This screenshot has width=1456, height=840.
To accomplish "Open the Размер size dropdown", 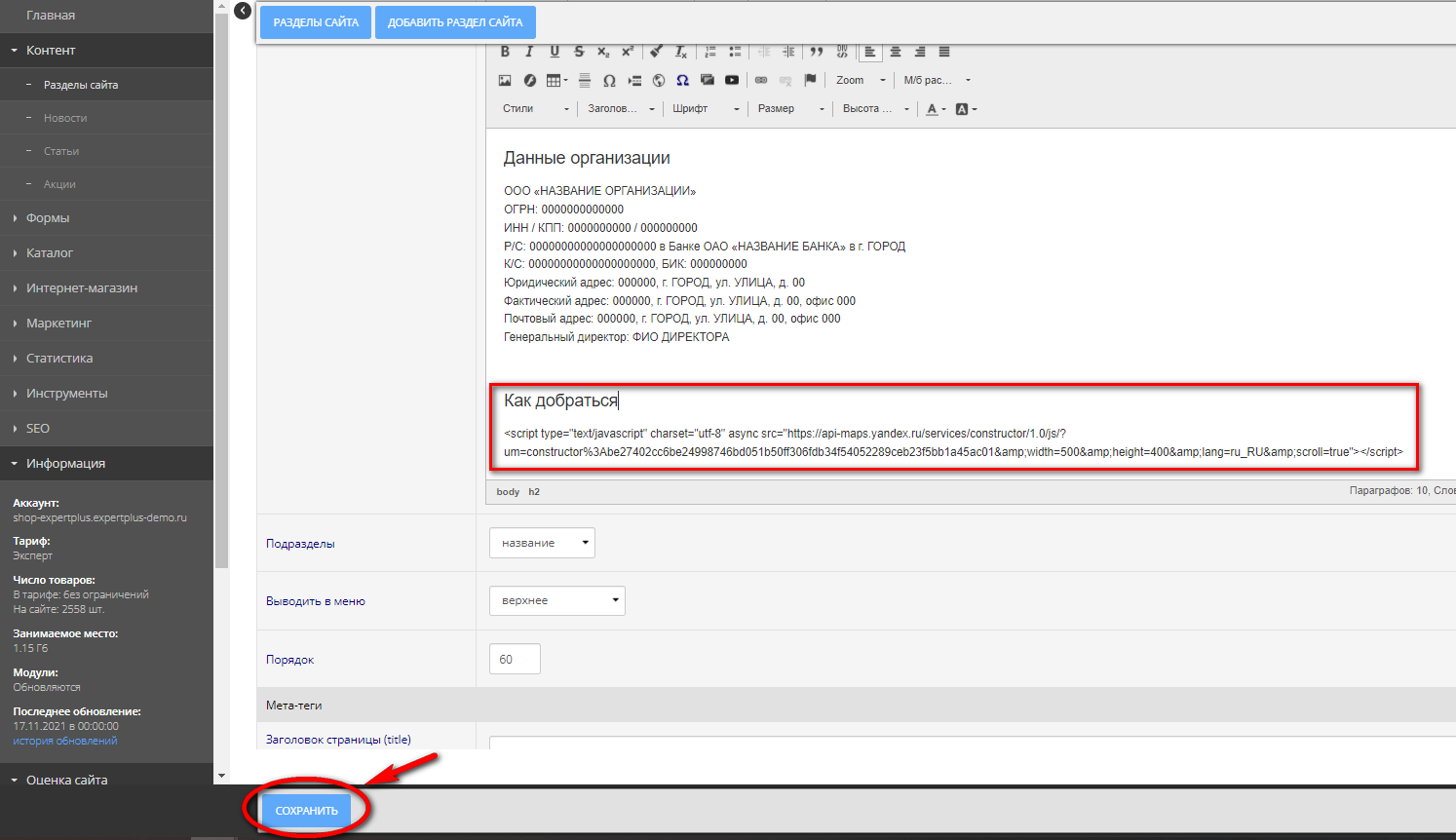I will [791, 108].
